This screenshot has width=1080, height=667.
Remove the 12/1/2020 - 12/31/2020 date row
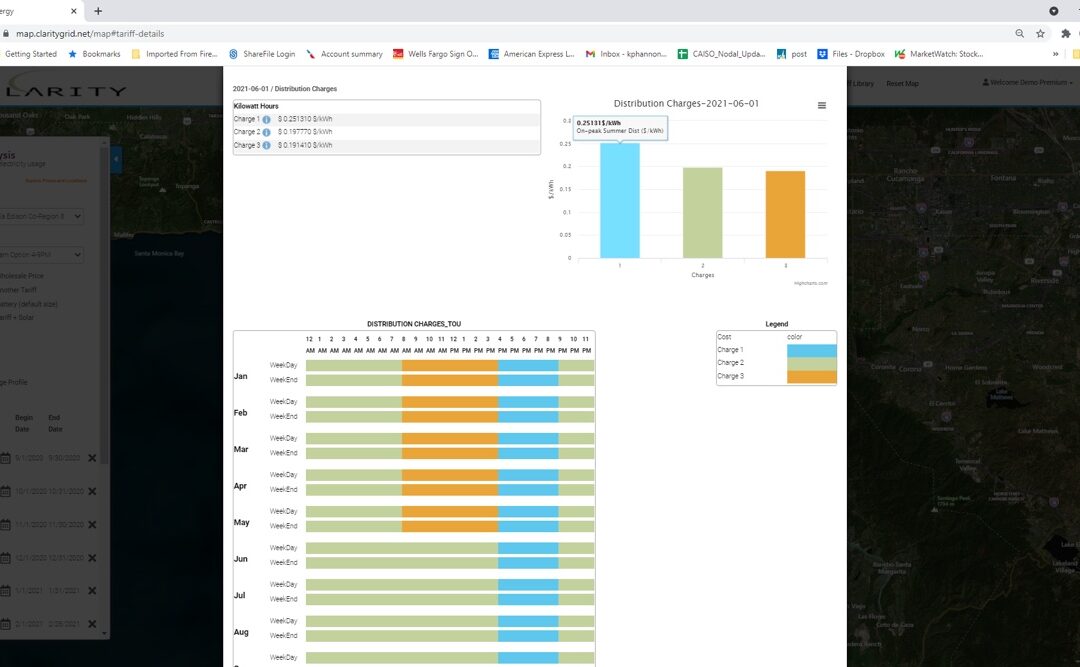pyautogui.click(x=92, y=557)
